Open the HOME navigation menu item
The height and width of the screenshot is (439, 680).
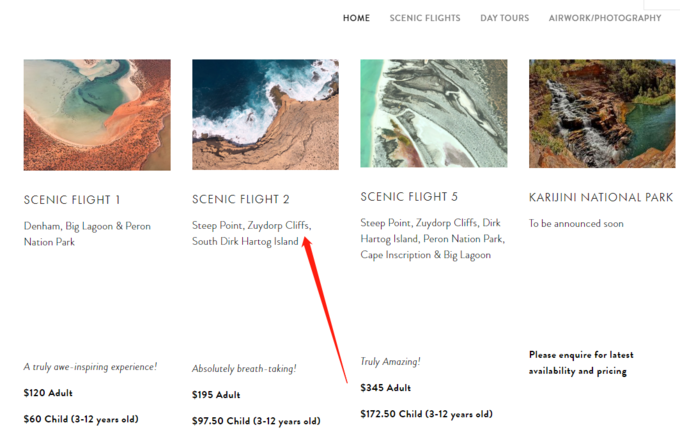coord(356,18)
